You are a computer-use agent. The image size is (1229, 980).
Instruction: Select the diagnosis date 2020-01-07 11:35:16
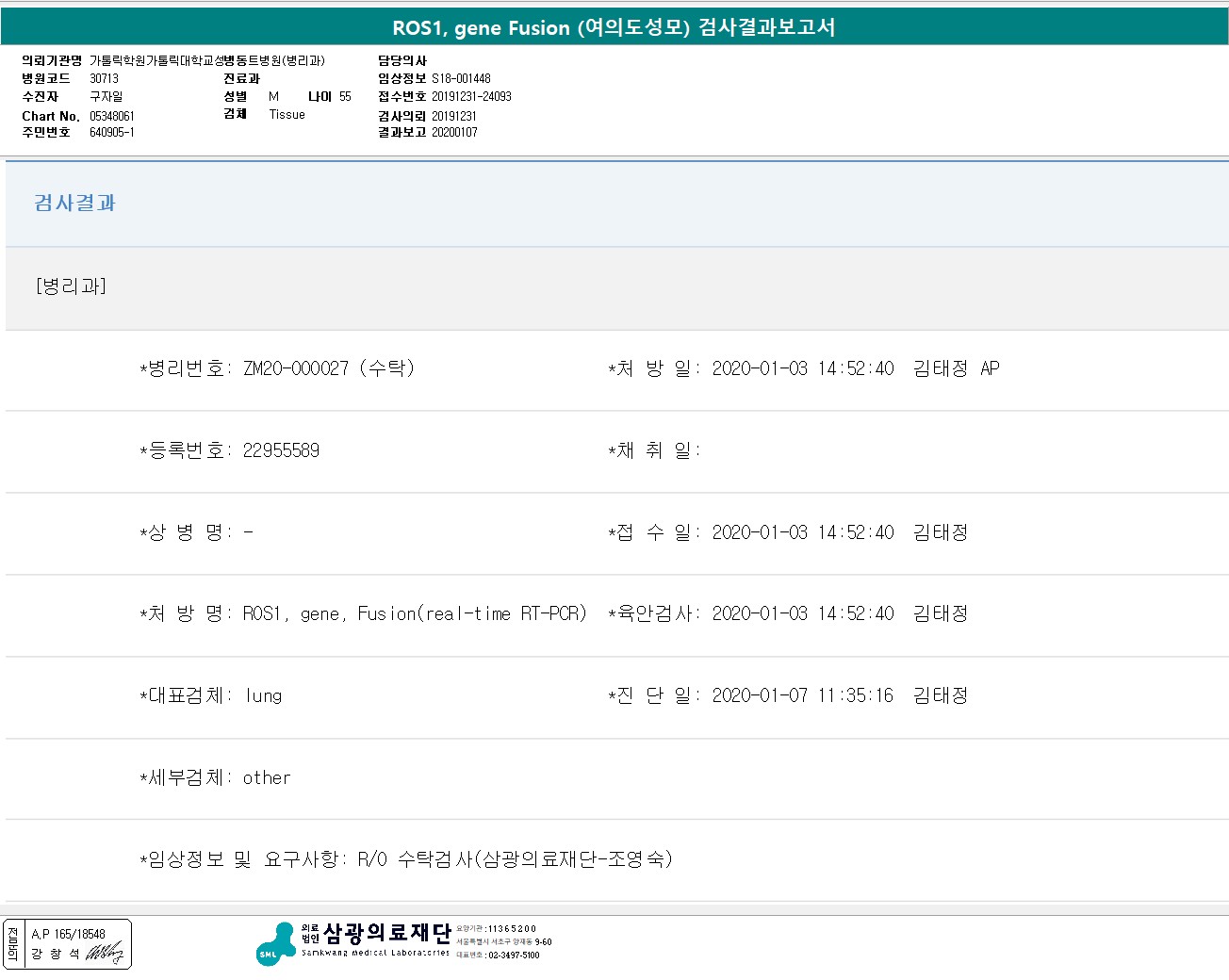pyautogui.click(x=802, y=695)
